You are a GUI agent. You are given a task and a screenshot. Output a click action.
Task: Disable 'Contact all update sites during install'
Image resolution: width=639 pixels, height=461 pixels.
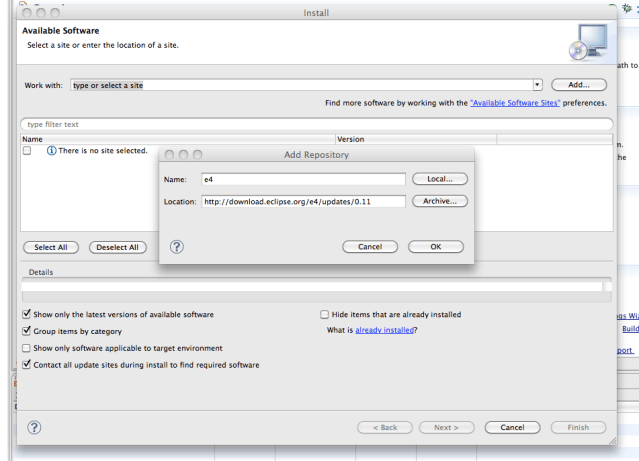pyautogui.click(x=26, y=365)
